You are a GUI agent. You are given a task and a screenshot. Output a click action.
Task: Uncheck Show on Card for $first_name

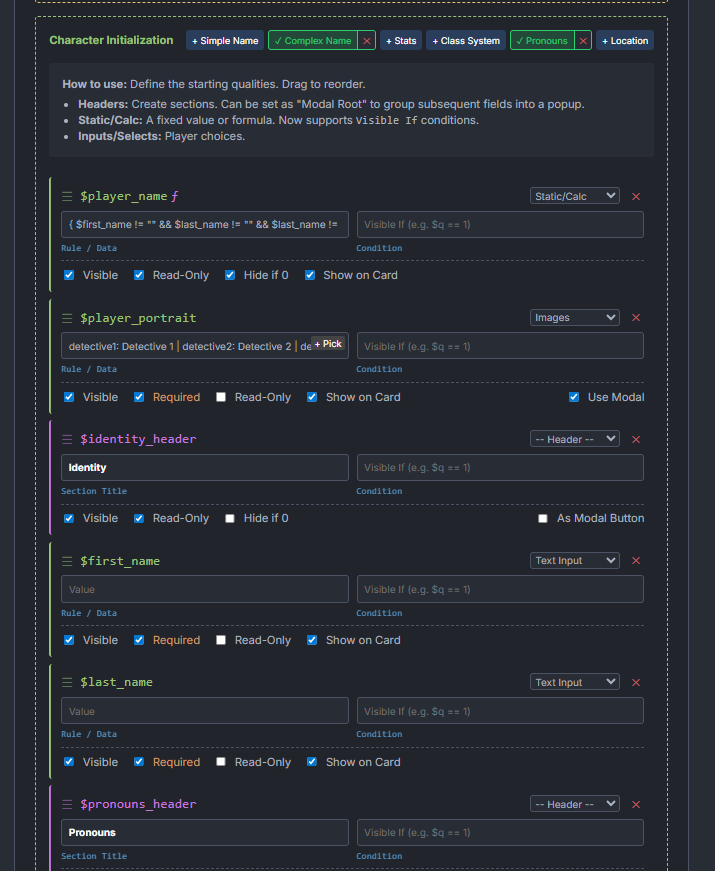313,640
